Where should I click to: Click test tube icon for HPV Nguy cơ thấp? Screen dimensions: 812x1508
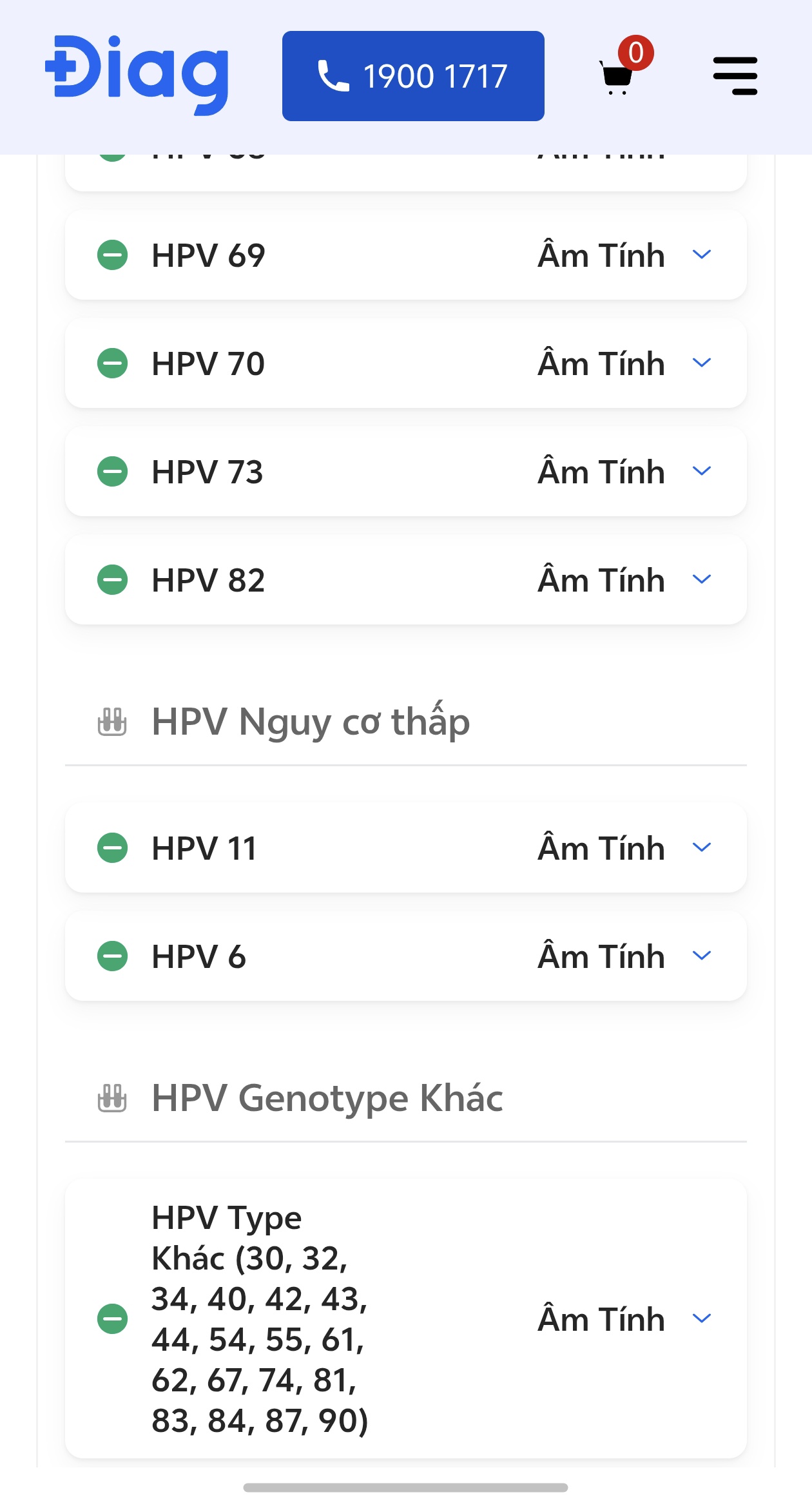112,722
